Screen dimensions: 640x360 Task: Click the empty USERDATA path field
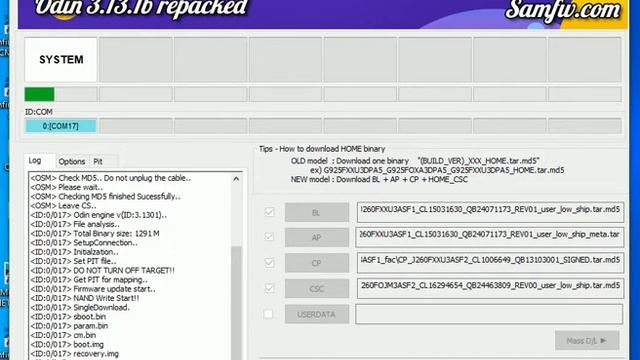(489, 314)
